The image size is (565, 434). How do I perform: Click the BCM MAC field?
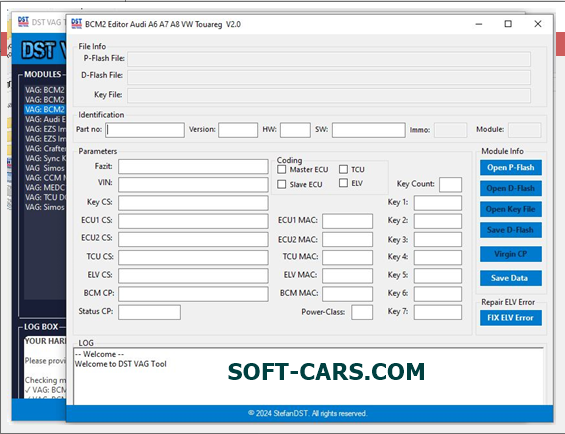pos(347,294)
